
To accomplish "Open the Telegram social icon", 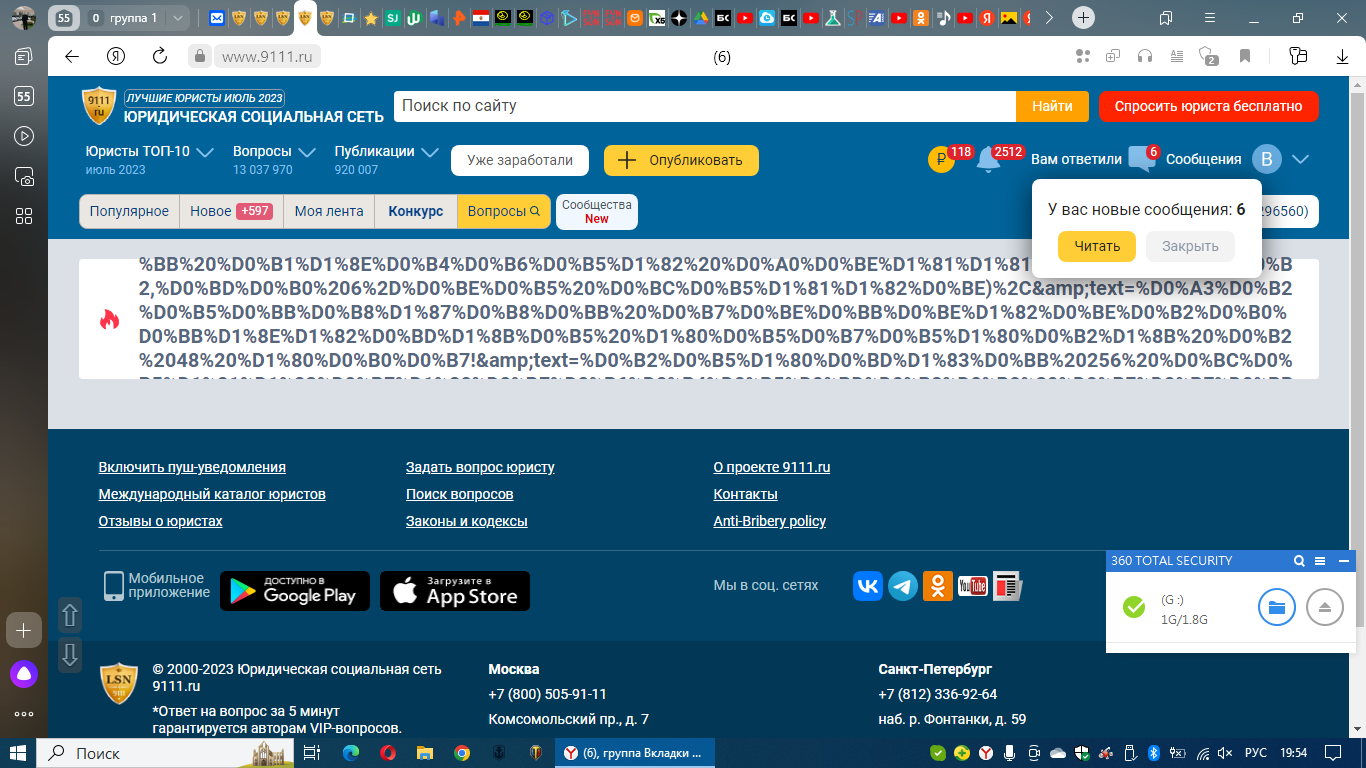I will pos(903,586).
